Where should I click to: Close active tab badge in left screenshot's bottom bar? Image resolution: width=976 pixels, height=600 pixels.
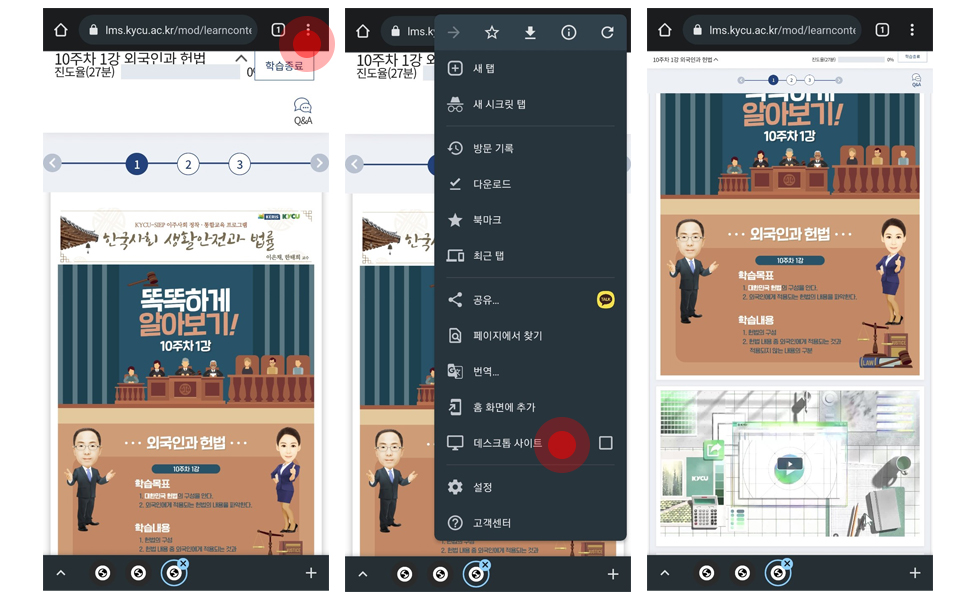click(x=183, y=563)
